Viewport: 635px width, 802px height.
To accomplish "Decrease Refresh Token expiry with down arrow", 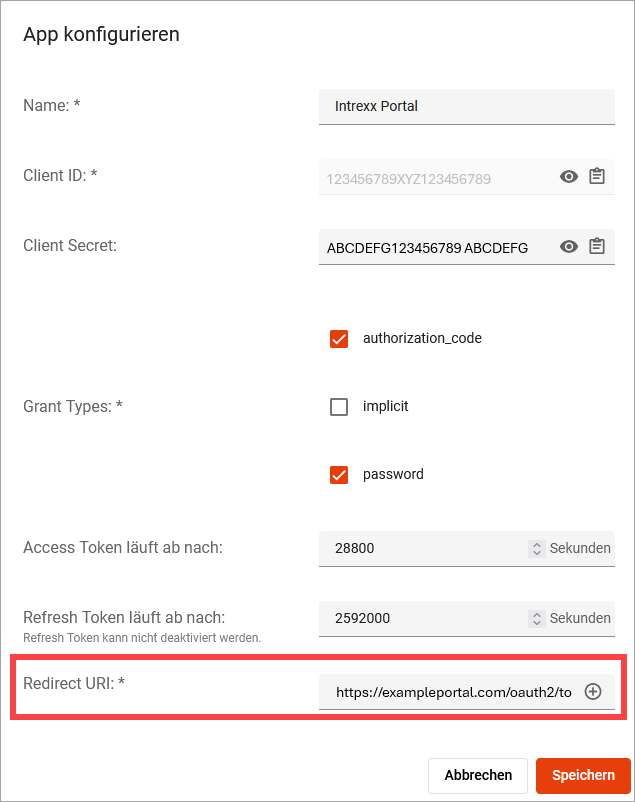I will coord(537,622).
